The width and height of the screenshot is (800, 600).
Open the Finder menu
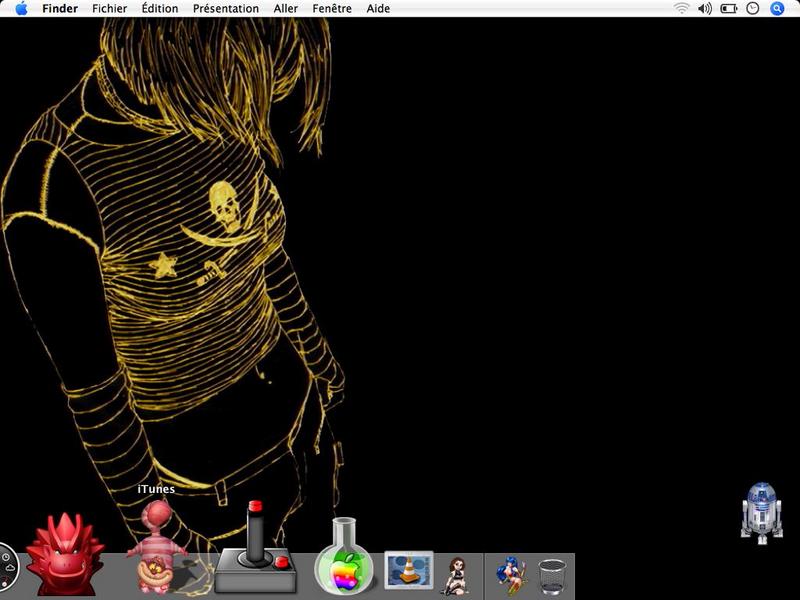[60, 8]
